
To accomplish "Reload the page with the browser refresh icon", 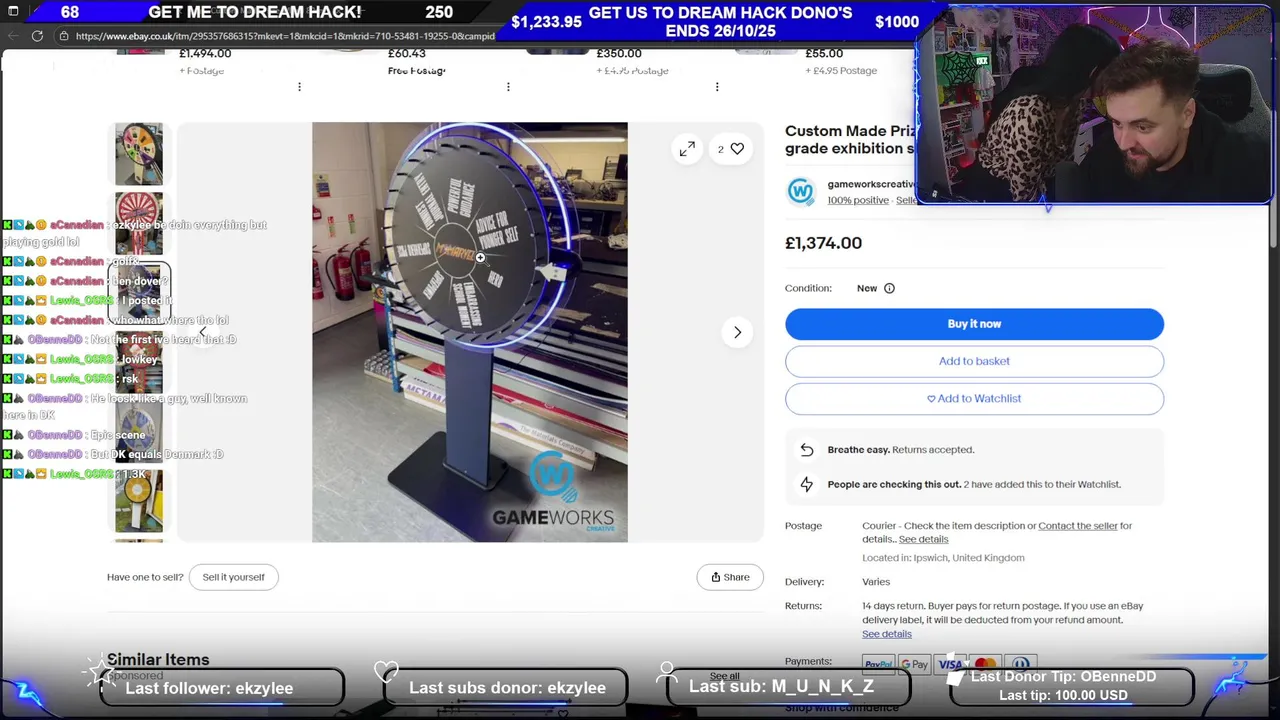I will 37,36.
